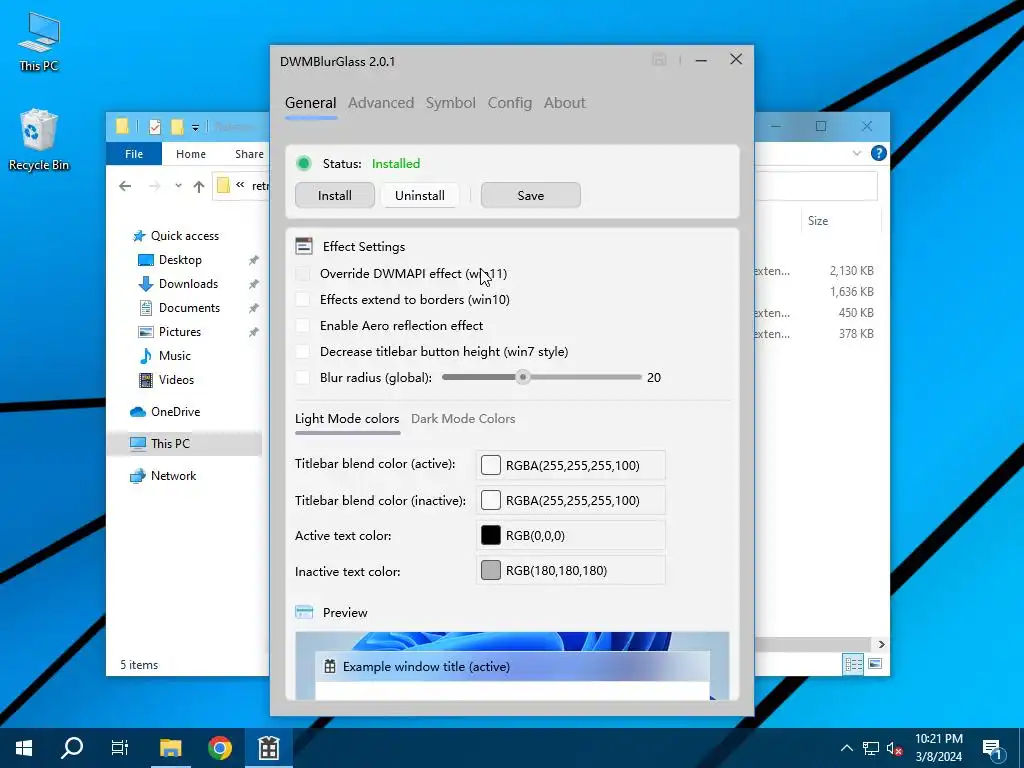Click the Preview section icon
This screenshot has height=768, width=1024.
coord(304,612)
